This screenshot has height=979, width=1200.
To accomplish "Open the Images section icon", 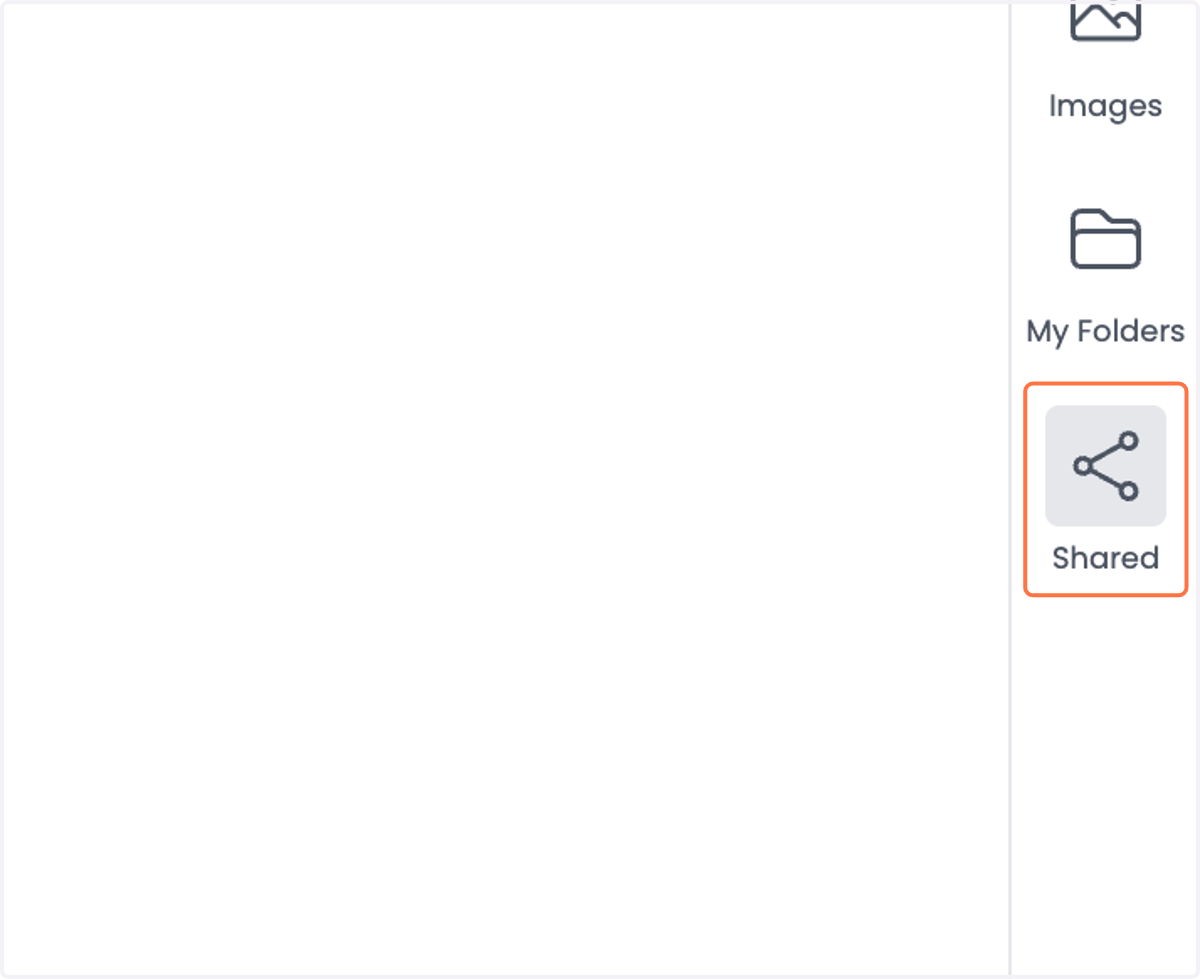I will pos(1105,20).
